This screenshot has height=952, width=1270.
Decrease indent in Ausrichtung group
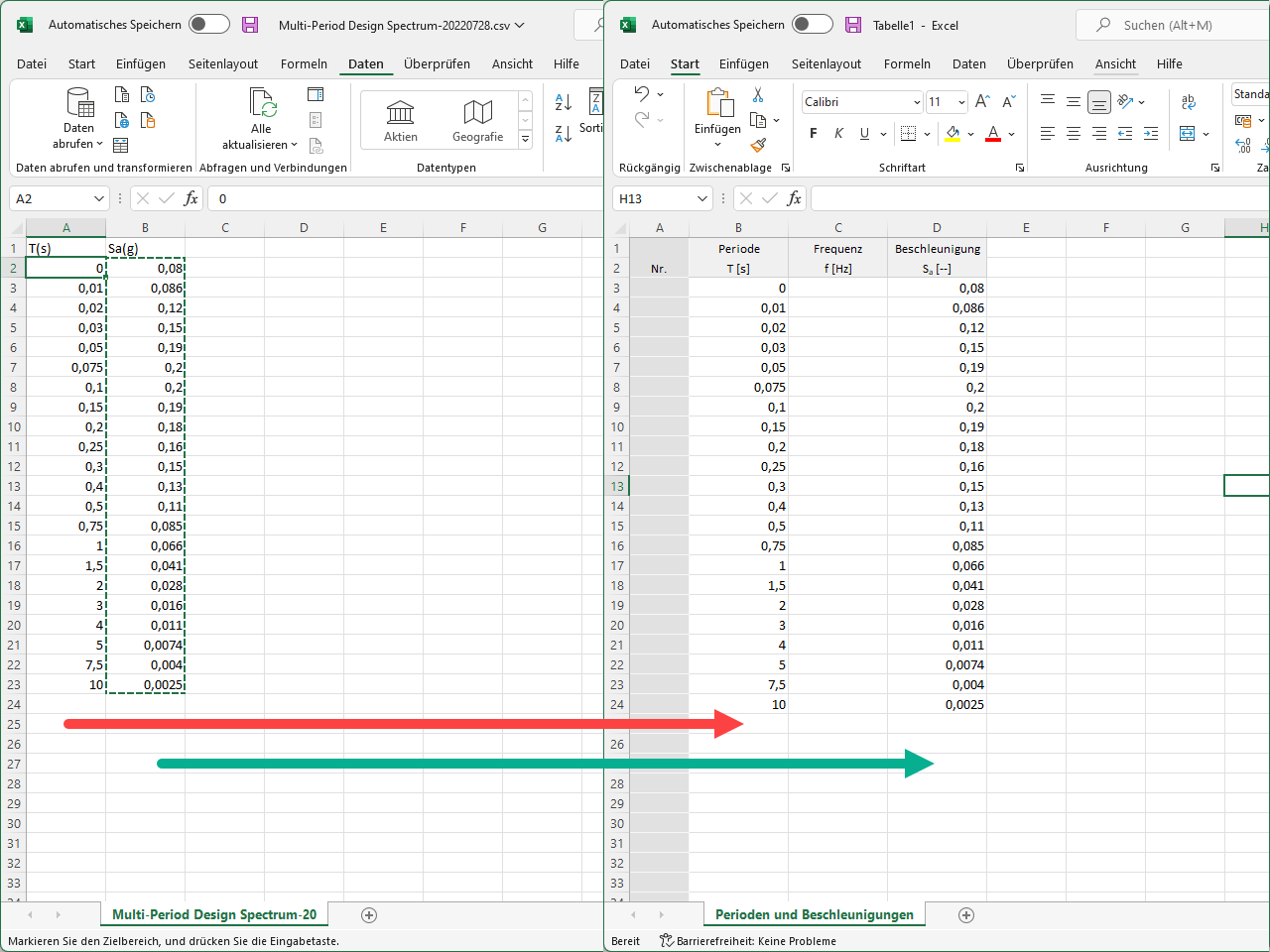(1125, 134)
